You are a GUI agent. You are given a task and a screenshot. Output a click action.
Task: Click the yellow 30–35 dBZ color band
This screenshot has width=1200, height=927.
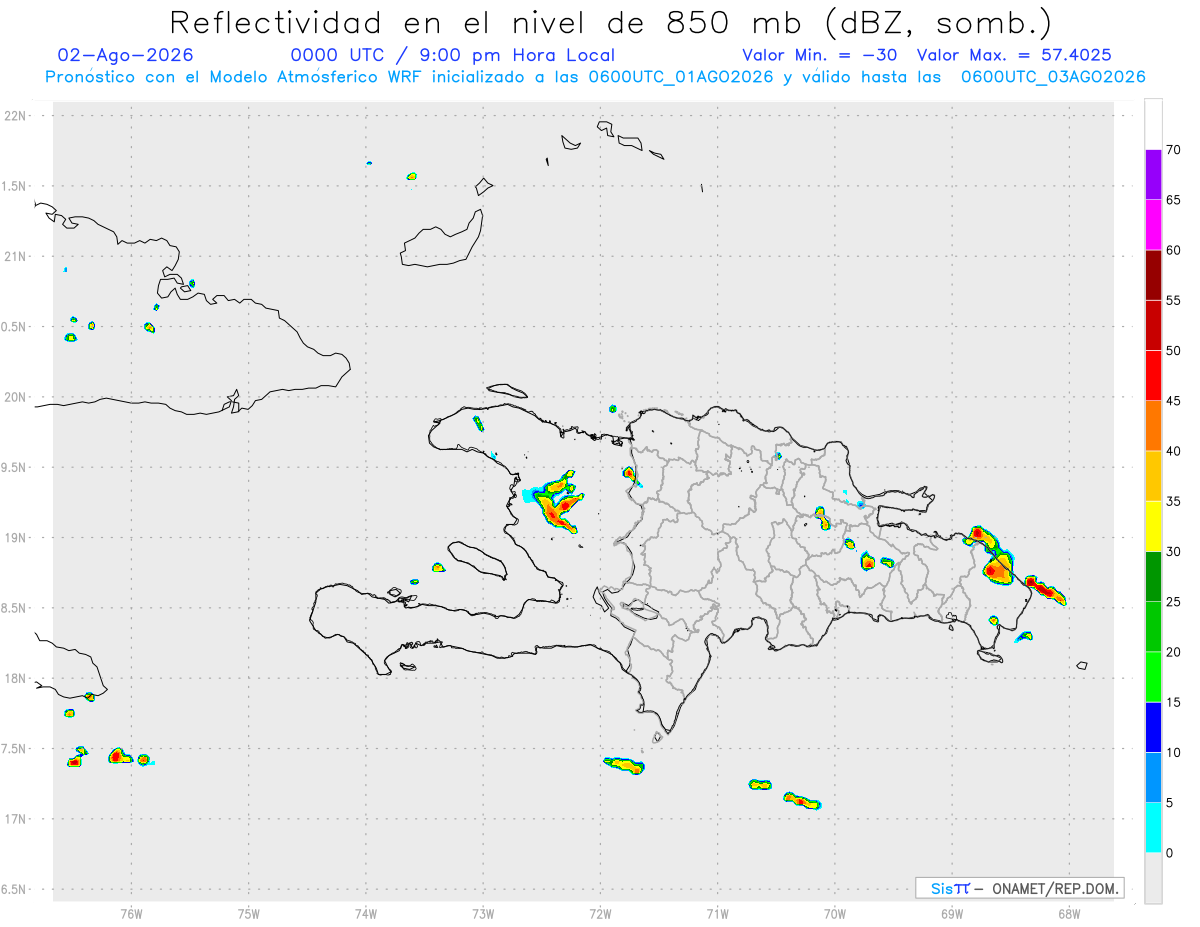pos(1153,526)
